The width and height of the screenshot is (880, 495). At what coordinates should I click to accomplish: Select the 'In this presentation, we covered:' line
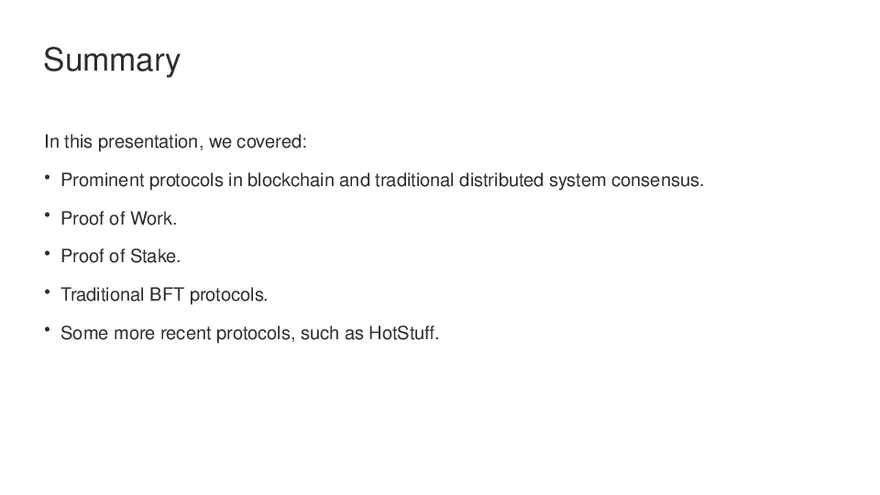click(x=175, y=142)
